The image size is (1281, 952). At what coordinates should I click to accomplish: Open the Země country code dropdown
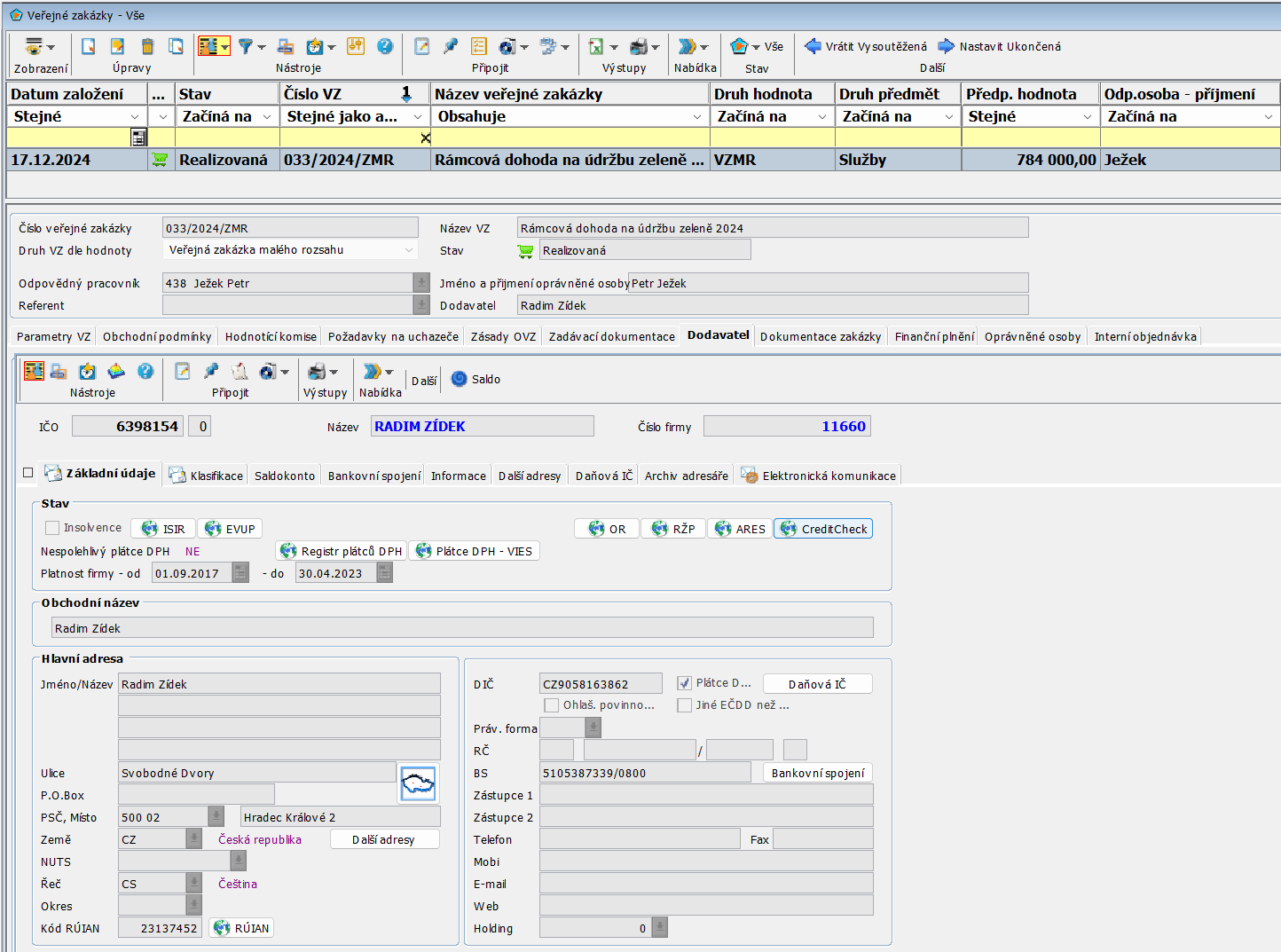pos(194,839)
